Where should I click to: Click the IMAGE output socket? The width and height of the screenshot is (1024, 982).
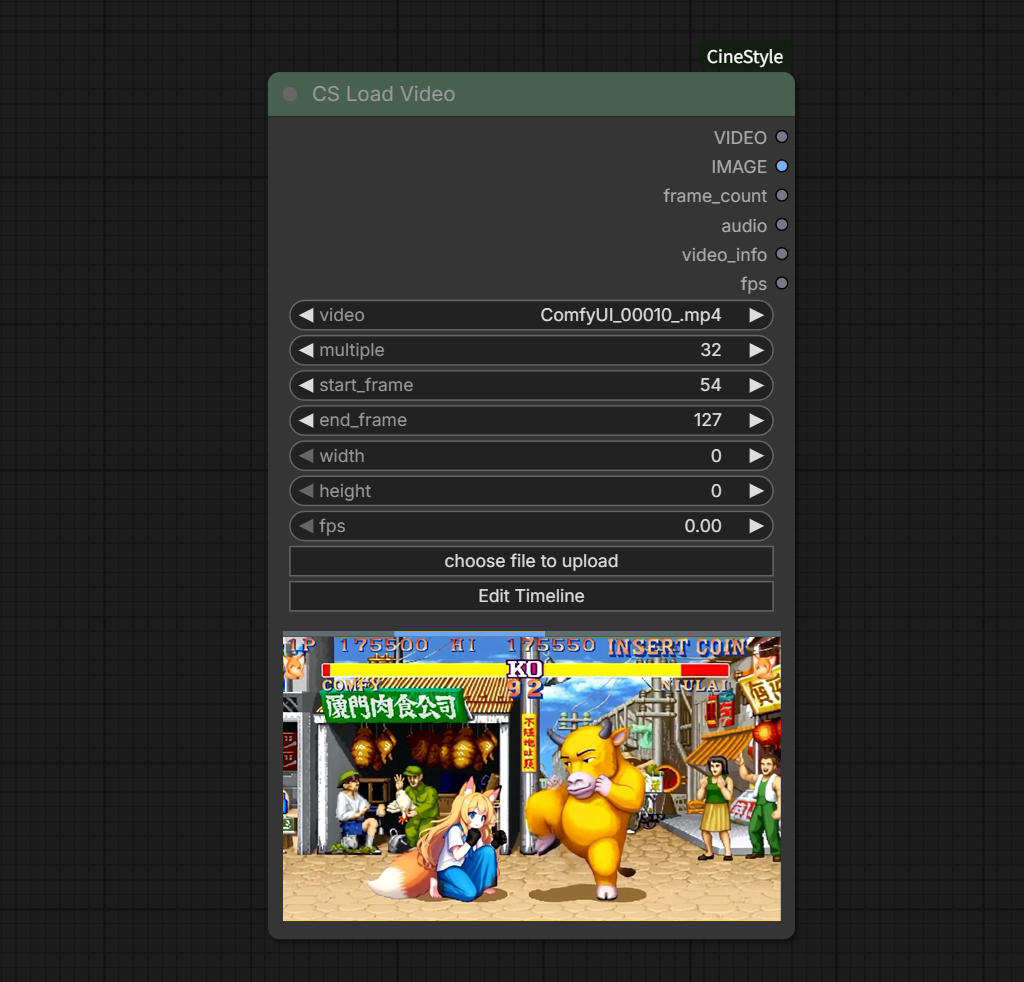781,166
